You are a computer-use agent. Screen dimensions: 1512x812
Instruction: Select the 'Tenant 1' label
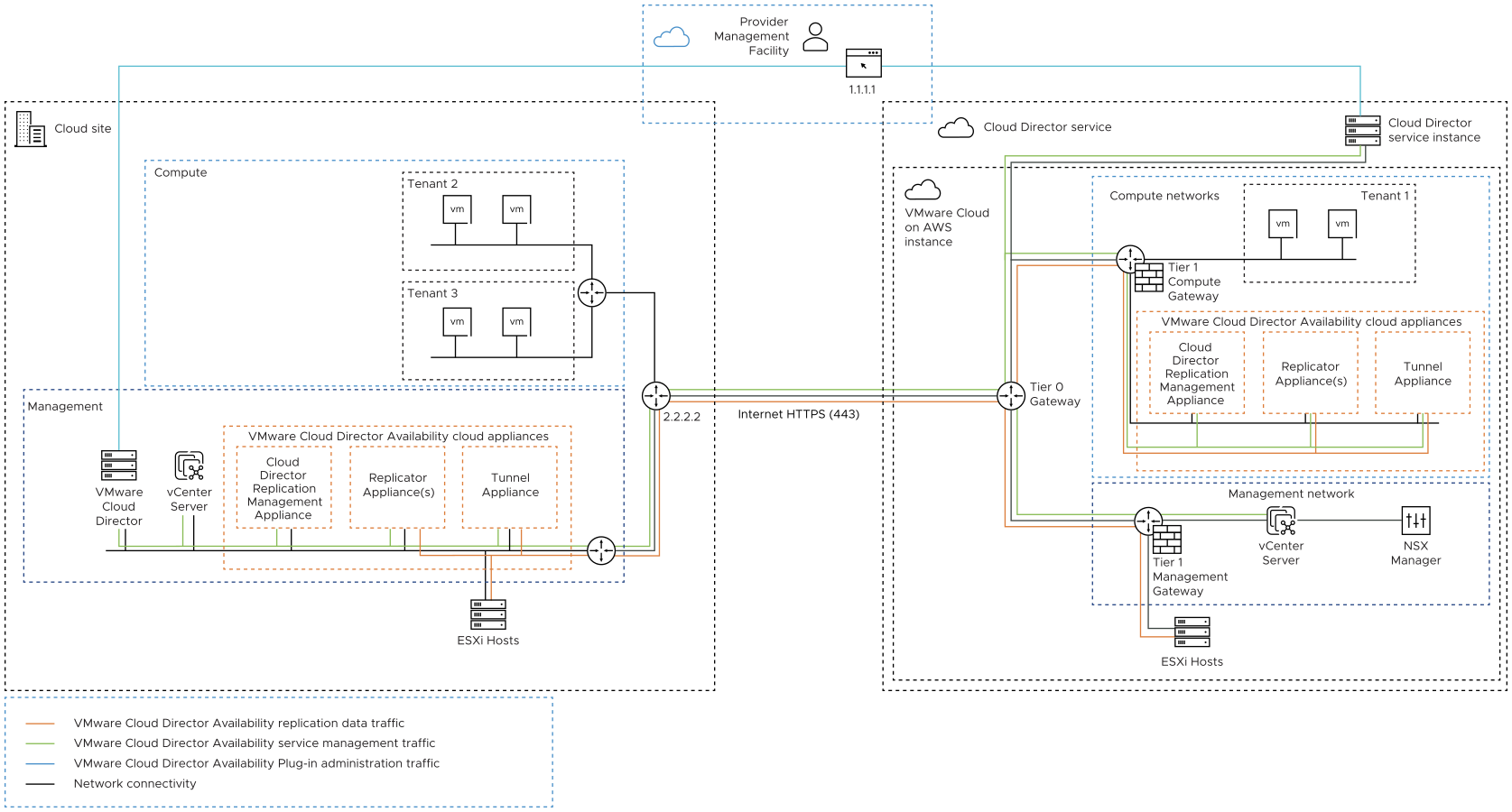click(x=1385, y=196)
